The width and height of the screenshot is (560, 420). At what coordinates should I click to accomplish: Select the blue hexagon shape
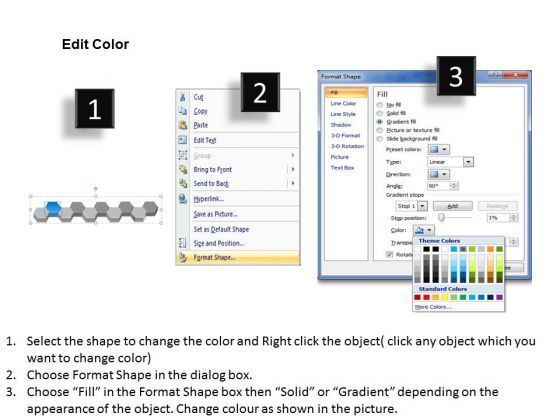tap(52, 208)
